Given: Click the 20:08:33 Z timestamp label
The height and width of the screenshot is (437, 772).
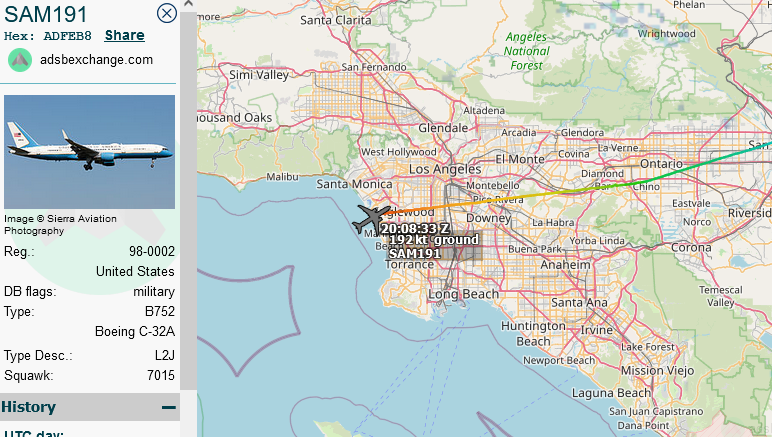Looking at the screenshot, I should coord(415,228).
